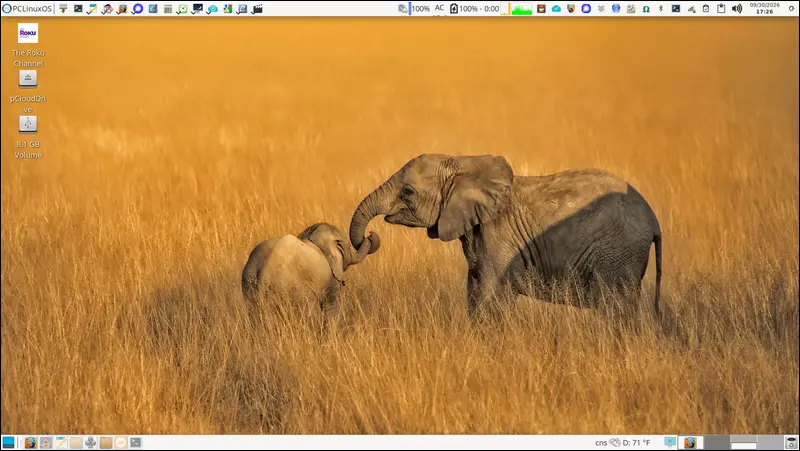Screen dimensions: 800x451
Task: Open the PCLinuxOS applications menu
Action: click(28, 9)
